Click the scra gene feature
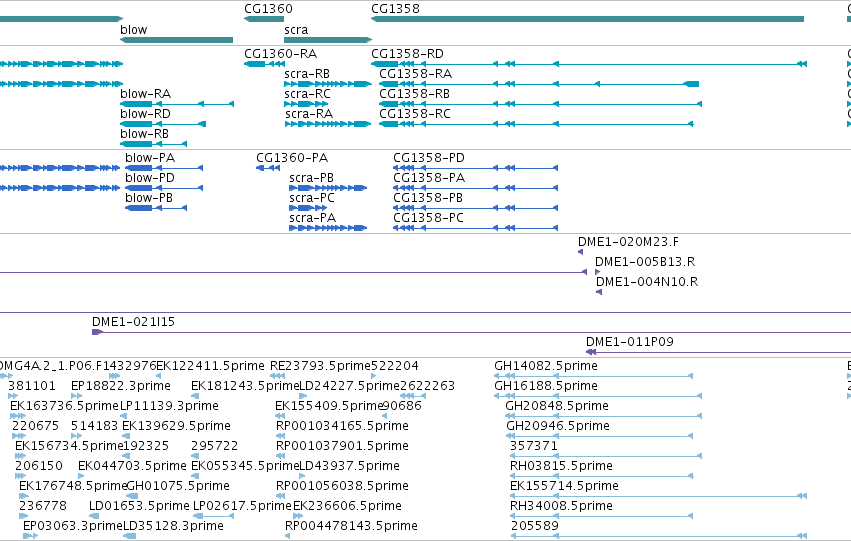This screenshot has width=851, height=541. pyautogui.click(x=328, y=40)
